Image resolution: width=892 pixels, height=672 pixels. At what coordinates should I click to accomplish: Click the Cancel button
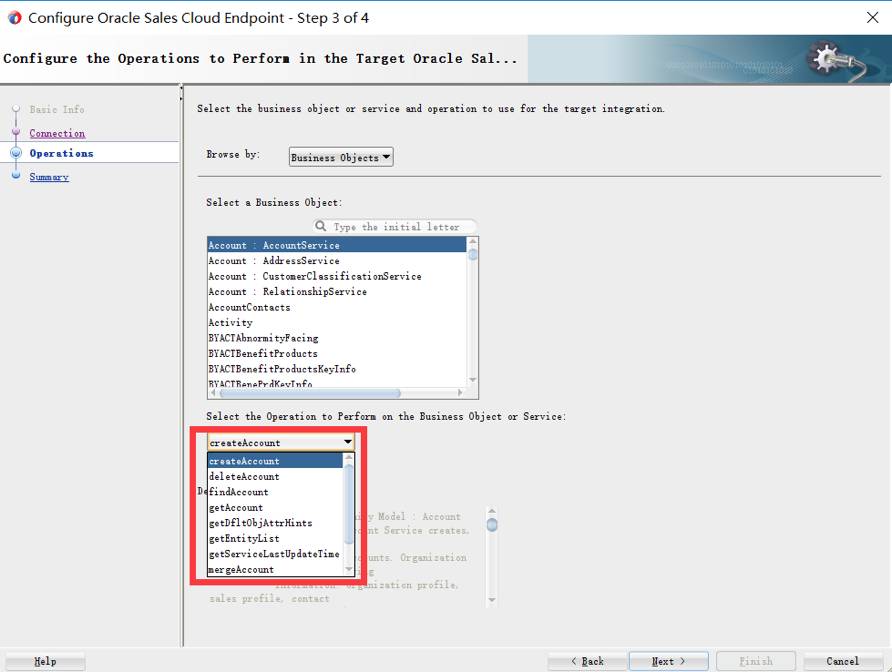pos(843,661)
